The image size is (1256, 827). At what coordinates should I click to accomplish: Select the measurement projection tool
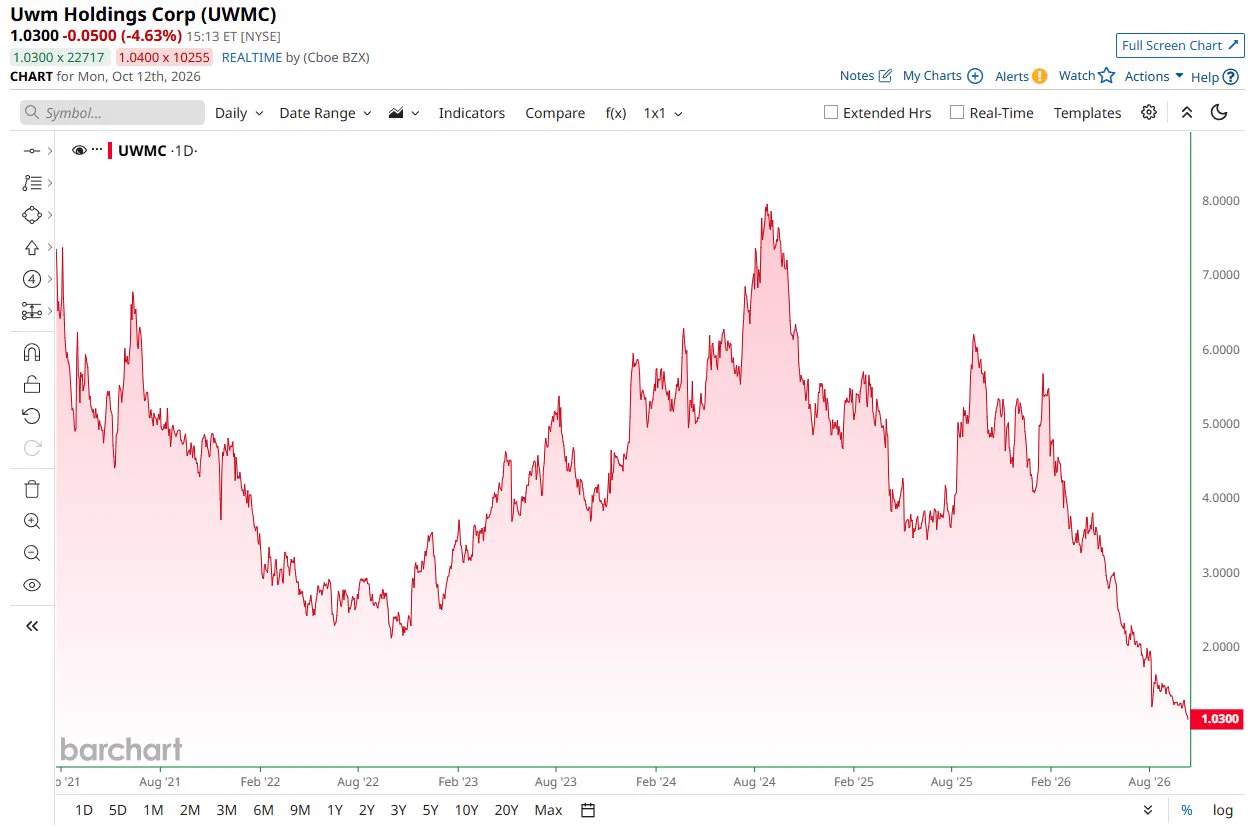coord(31,311)
